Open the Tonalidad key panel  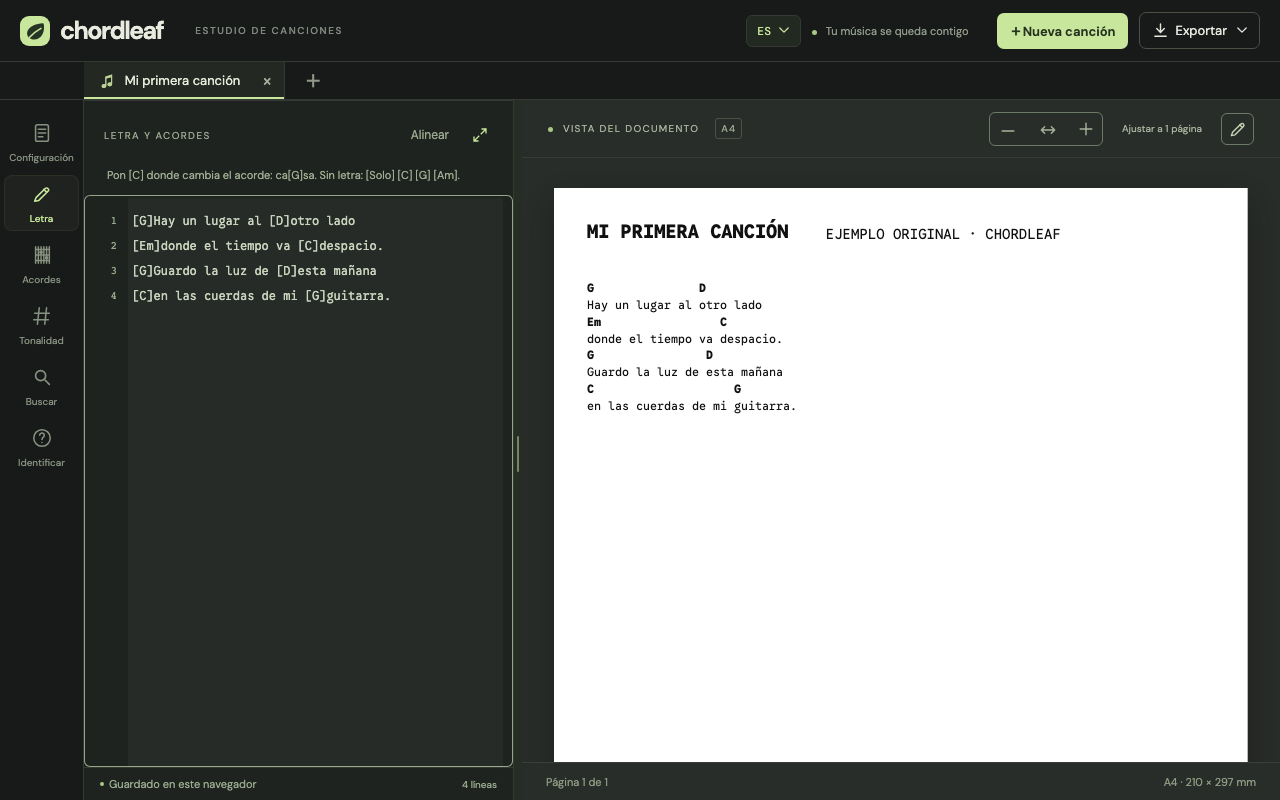(41, 325)
